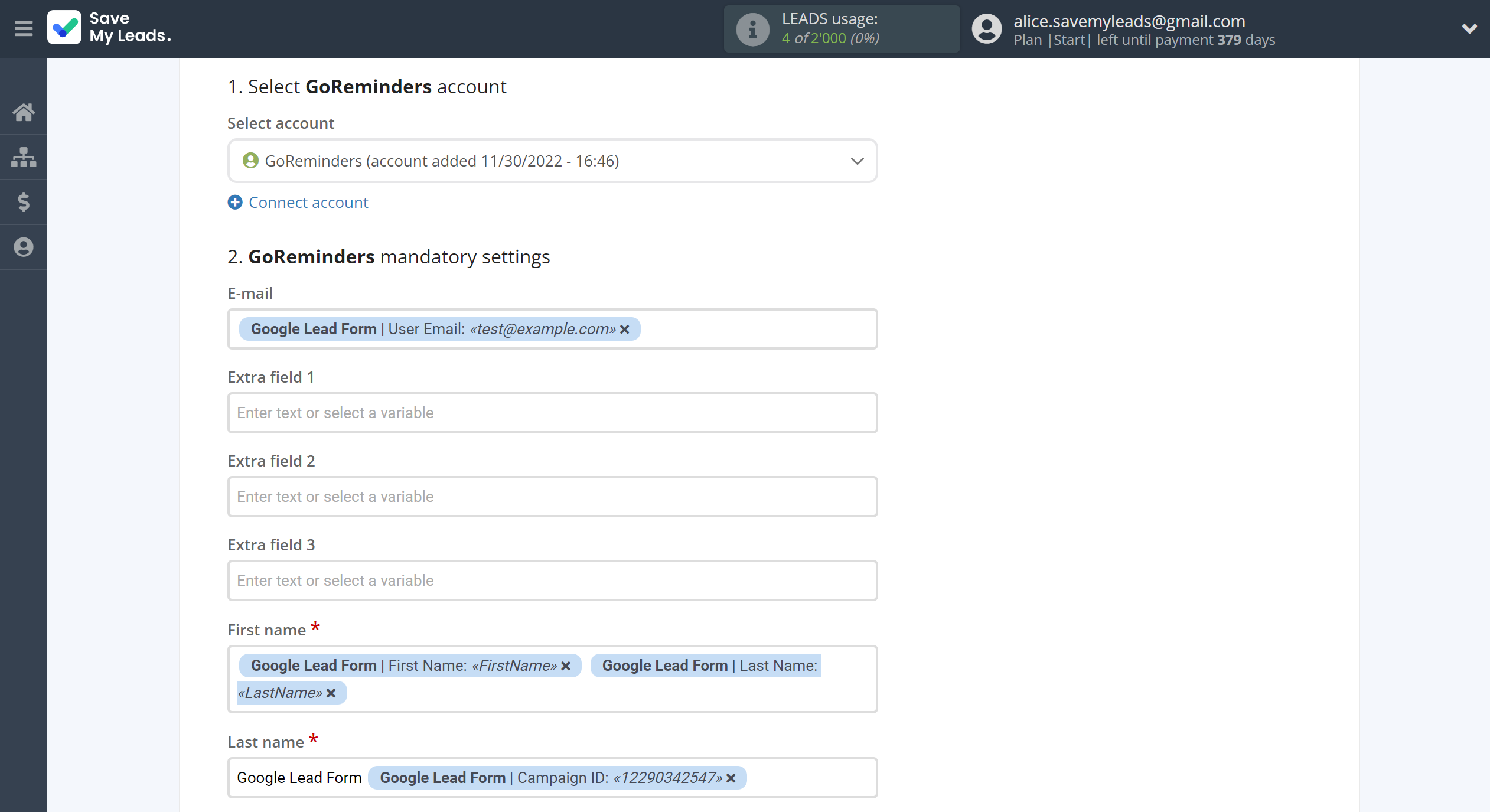This screenshot has height=812, width=1490.
Task: Click the hamburger menu icon top-left
Action: coord(24,28)
